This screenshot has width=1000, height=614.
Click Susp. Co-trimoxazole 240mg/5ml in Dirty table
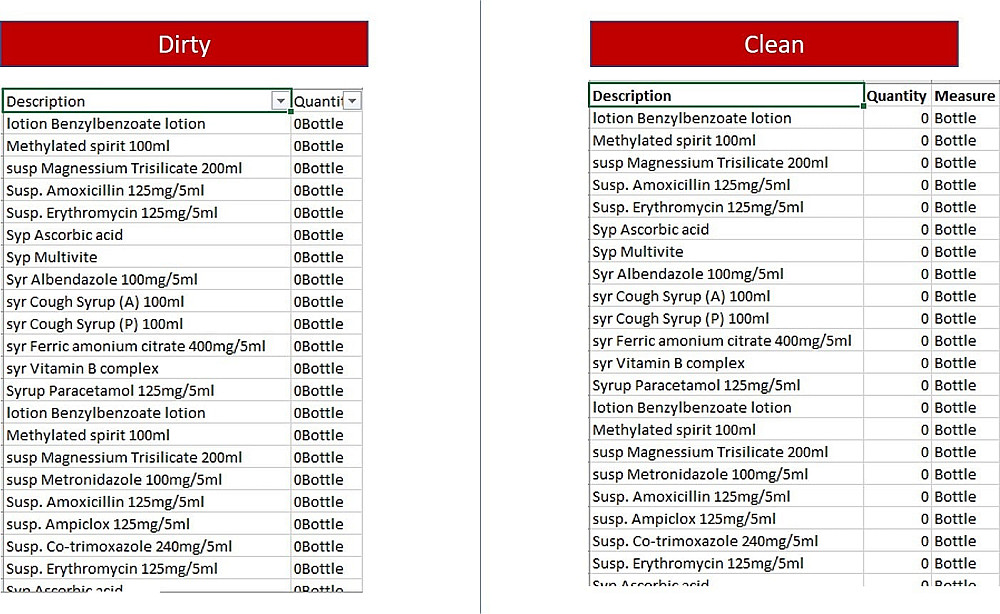(x=147, y=546)
